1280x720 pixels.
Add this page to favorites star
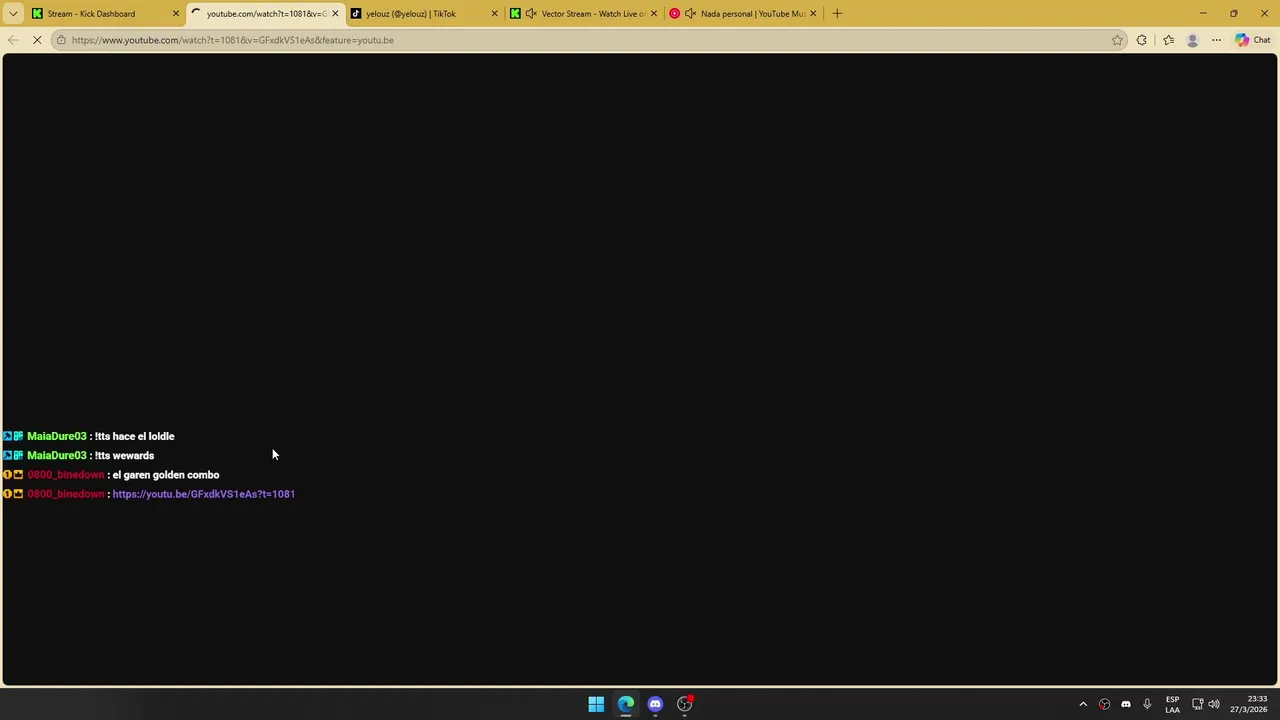(1117, 40)
